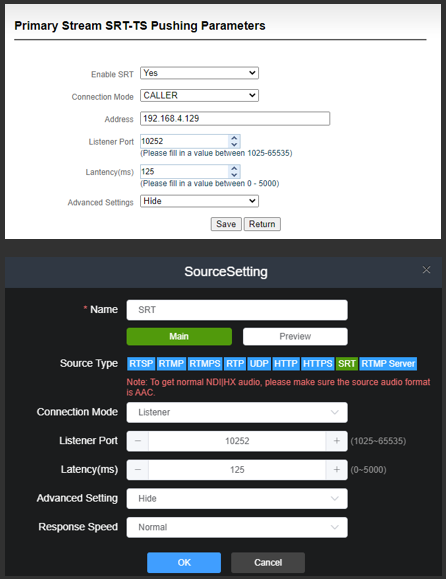Viewport: 446px width, 579px height.
Task: Click down arrow on Lantency(ms) spinner
Action: coord(234,175)
